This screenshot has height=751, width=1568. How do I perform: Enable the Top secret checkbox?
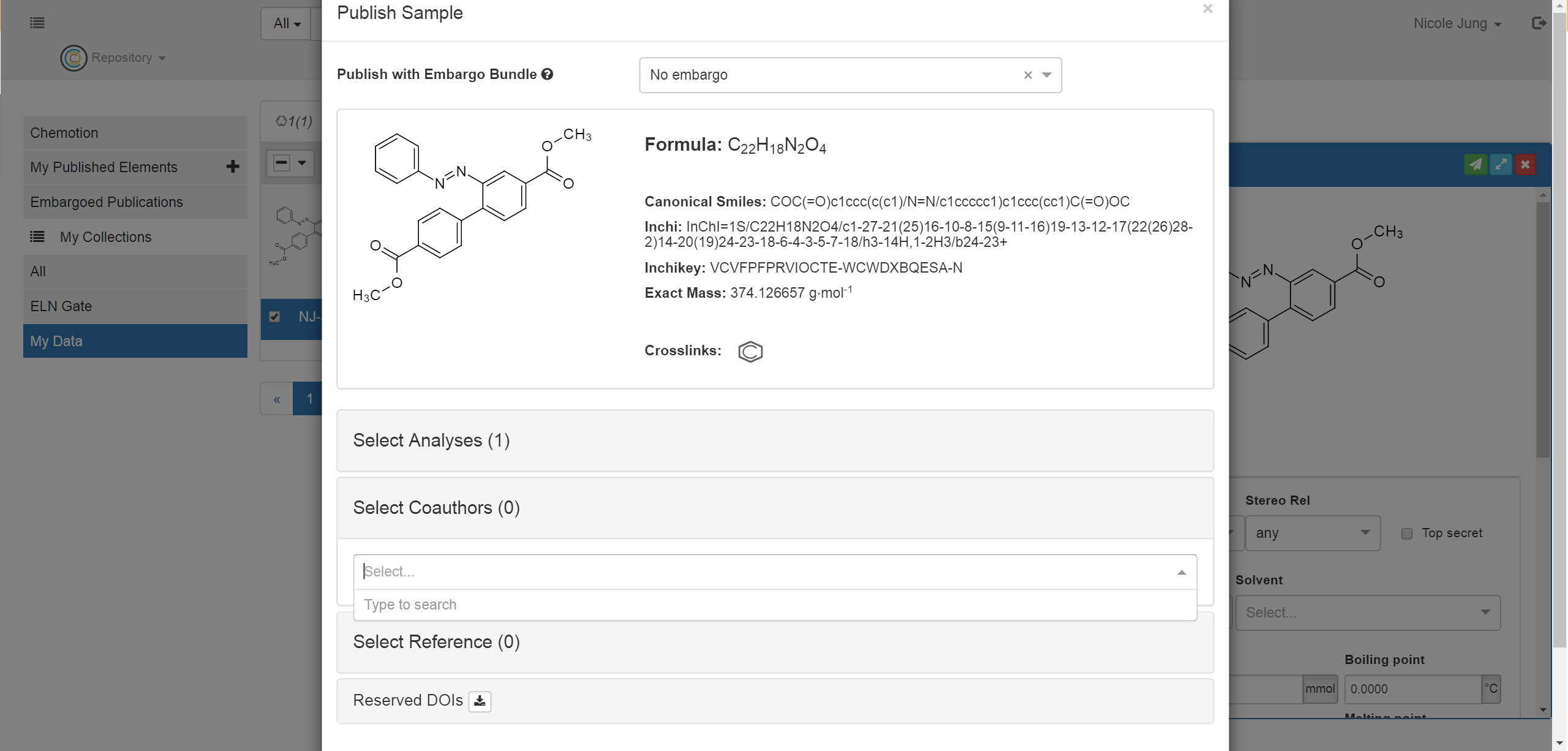coord(1407,534)
